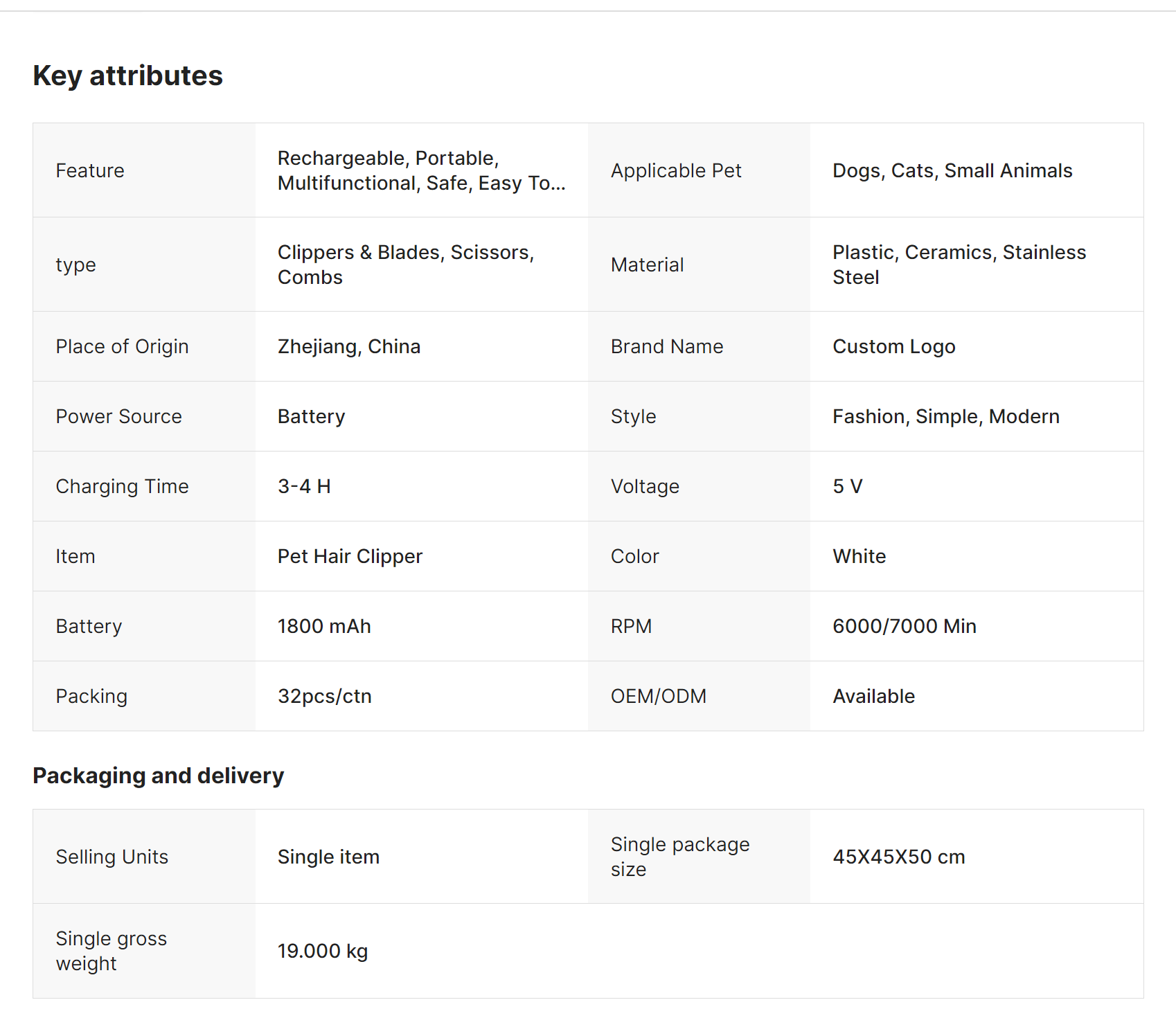
Task: Click the Custom Logo brand value
Action: tap(893, 346)
